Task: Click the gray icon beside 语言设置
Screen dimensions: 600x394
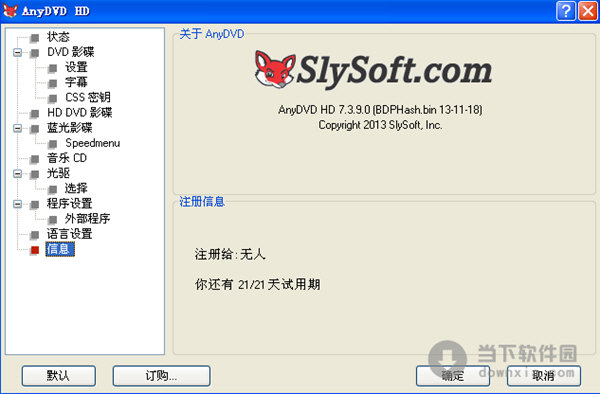Action: [x=35, y=234]
